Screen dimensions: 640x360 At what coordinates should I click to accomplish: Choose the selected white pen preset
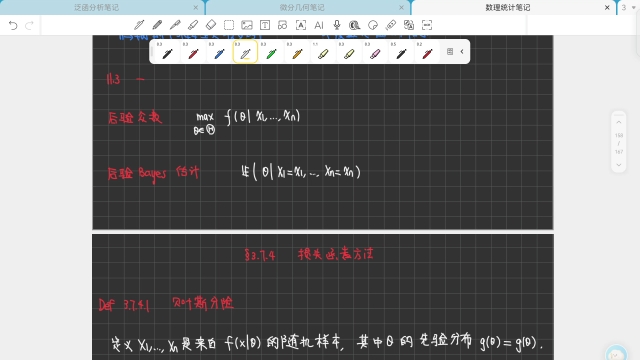[245, 52]
